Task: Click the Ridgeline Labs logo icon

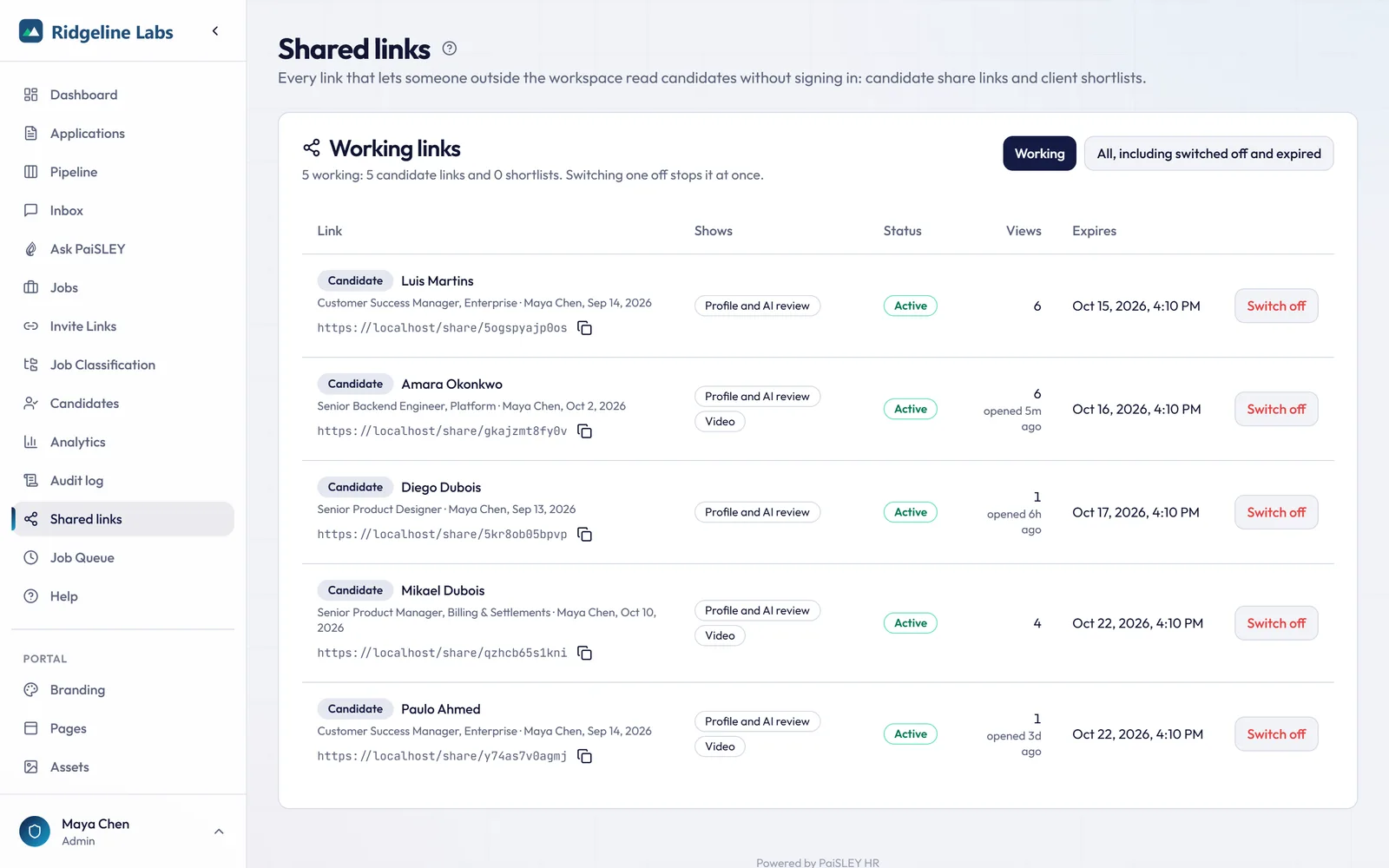Action: (31, 32)
